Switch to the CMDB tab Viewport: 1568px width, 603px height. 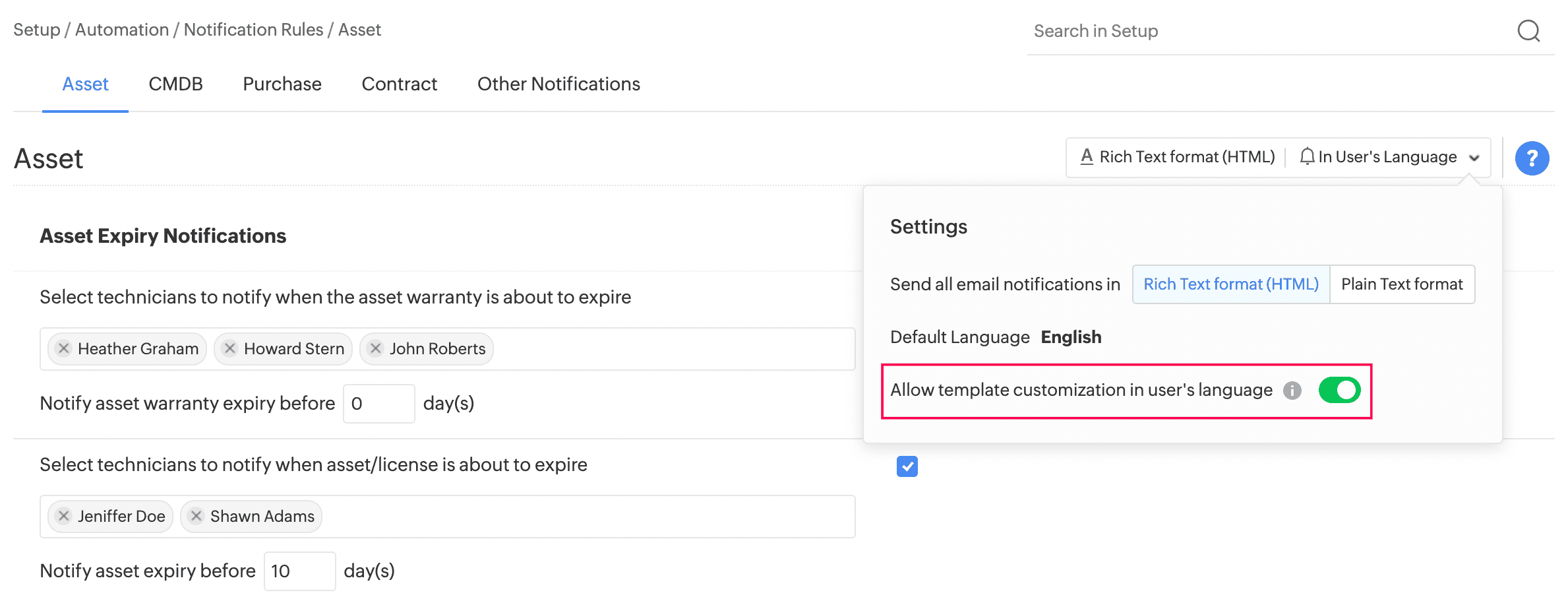pos(175,84)
